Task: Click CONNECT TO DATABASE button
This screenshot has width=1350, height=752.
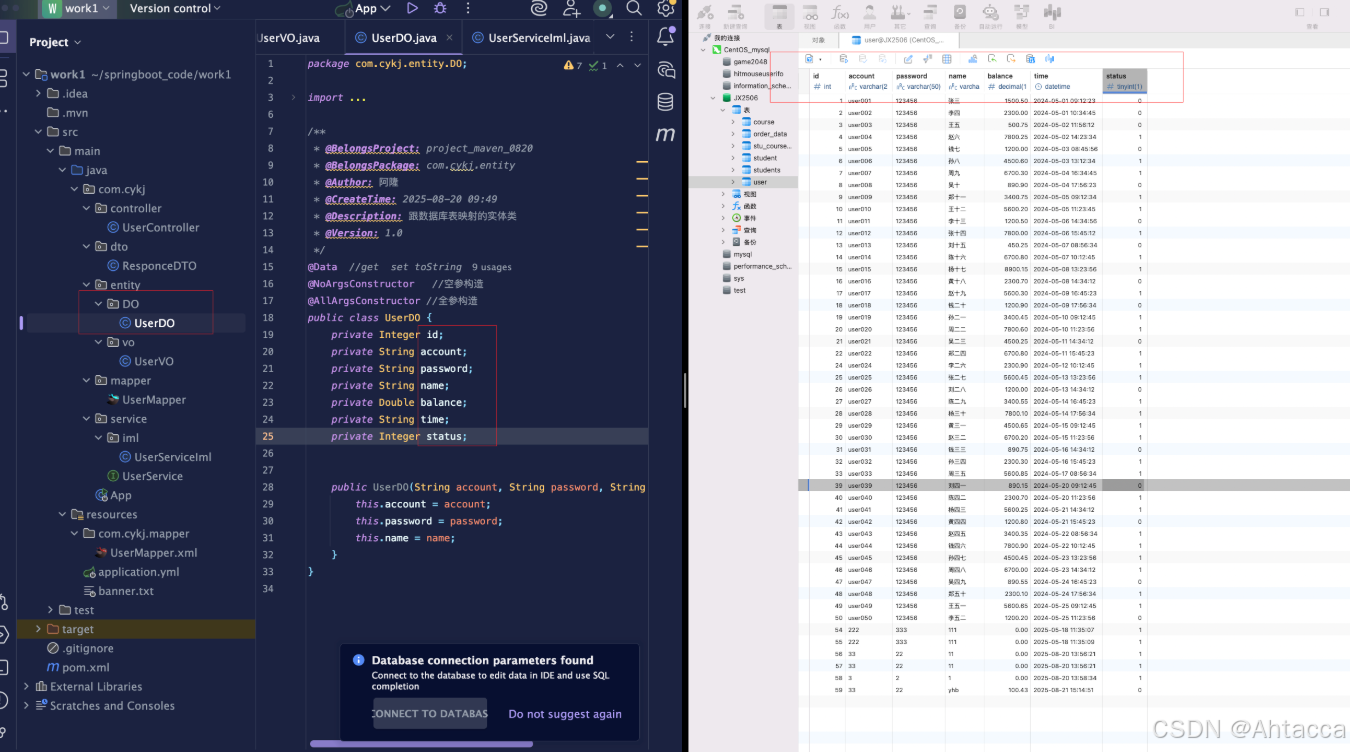Action: 430,714
